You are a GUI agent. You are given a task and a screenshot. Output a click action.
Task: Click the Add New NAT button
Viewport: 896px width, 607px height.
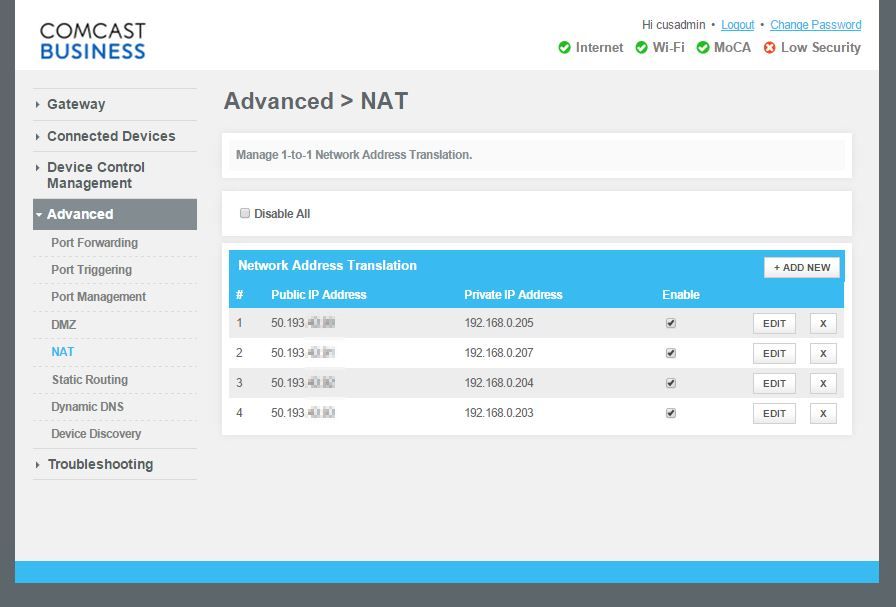pyautogui.click(x=802, y=268)
